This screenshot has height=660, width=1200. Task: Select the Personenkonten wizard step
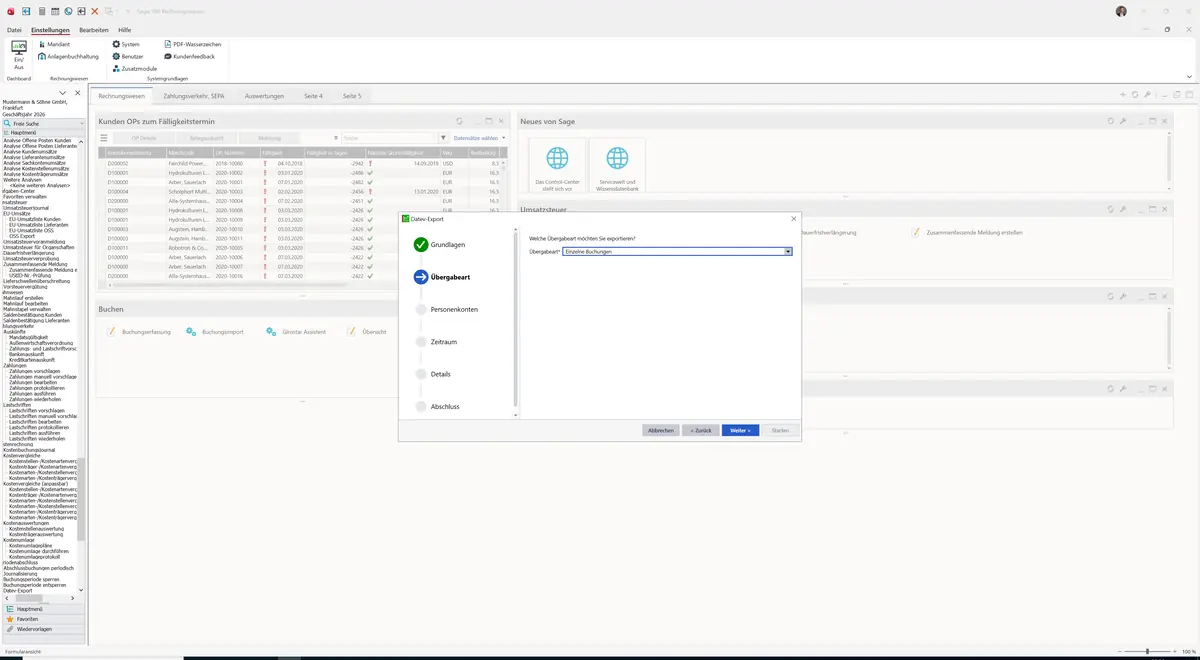coord(445,309)
